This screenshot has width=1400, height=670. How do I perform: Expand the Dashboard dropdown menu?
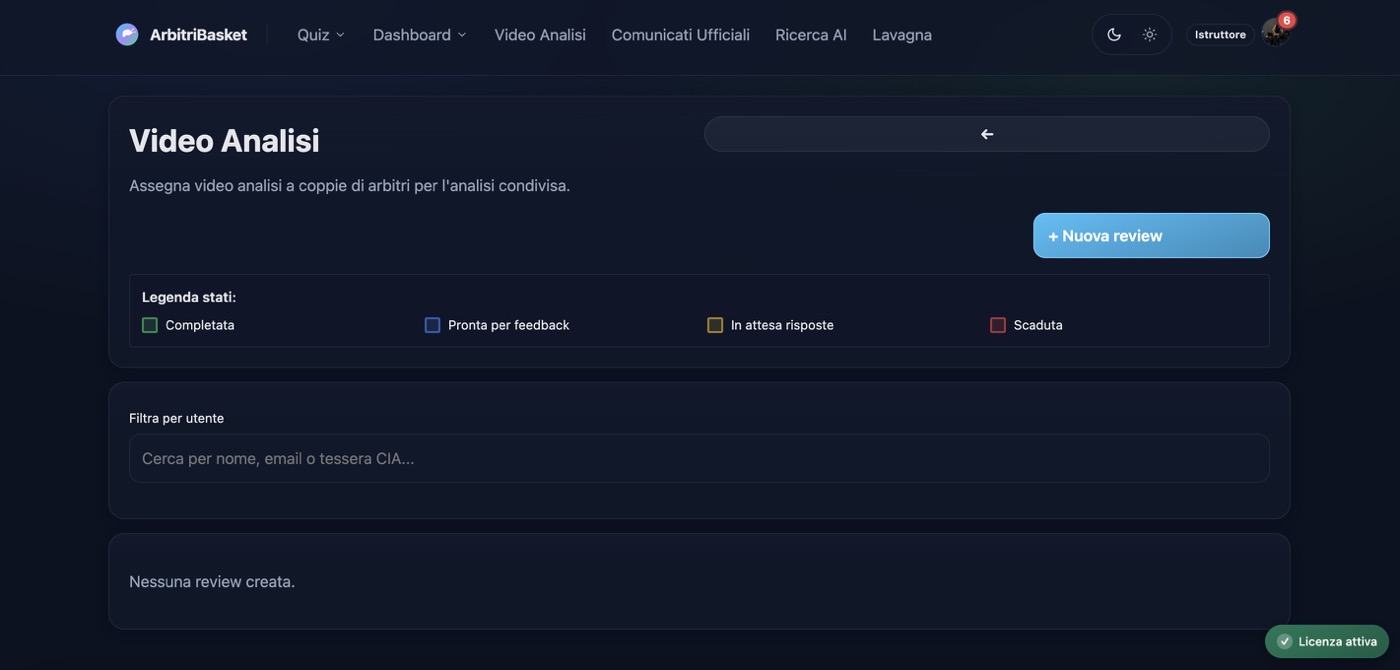[420, 35]
